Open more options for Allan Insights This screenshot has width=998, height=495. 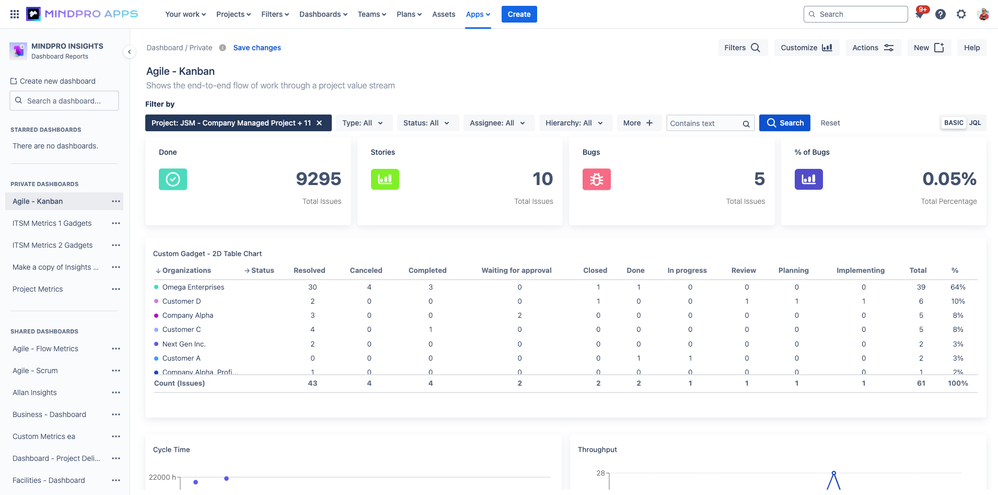tap(115, 393)
